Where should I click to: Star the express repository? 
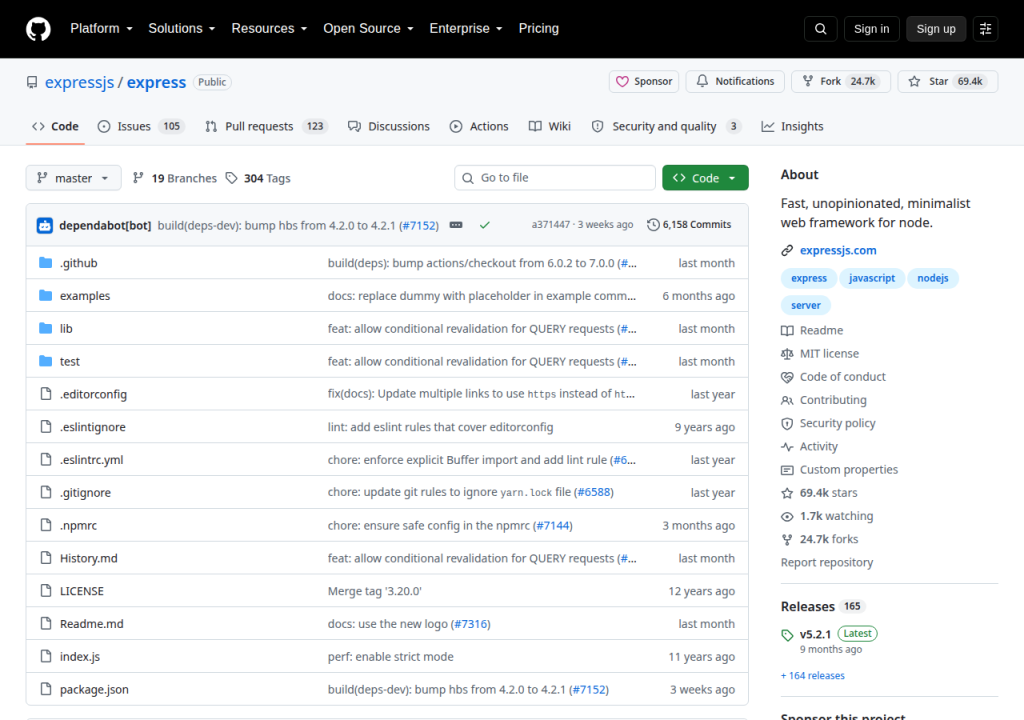(x=948, y=81)
